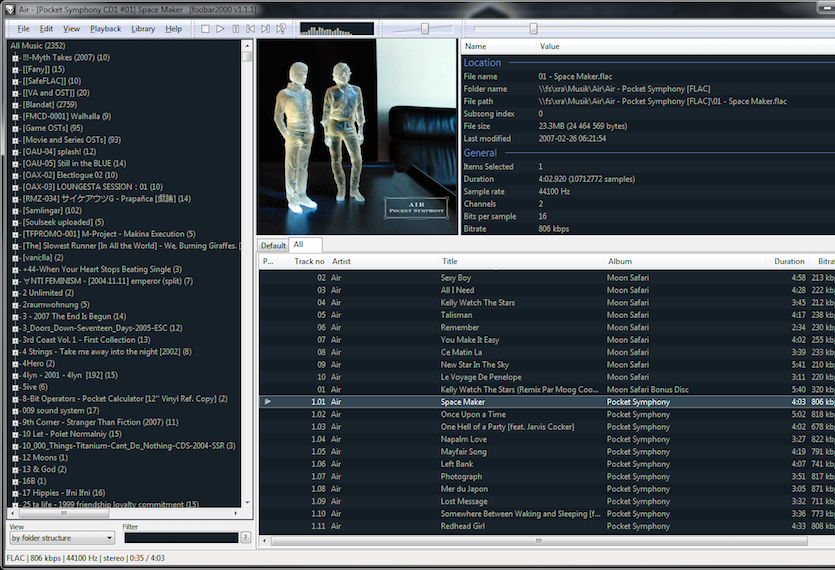Click the question mark button beside Filter
The height and width of the screenshot is (570, 835).
coord(245,538)
